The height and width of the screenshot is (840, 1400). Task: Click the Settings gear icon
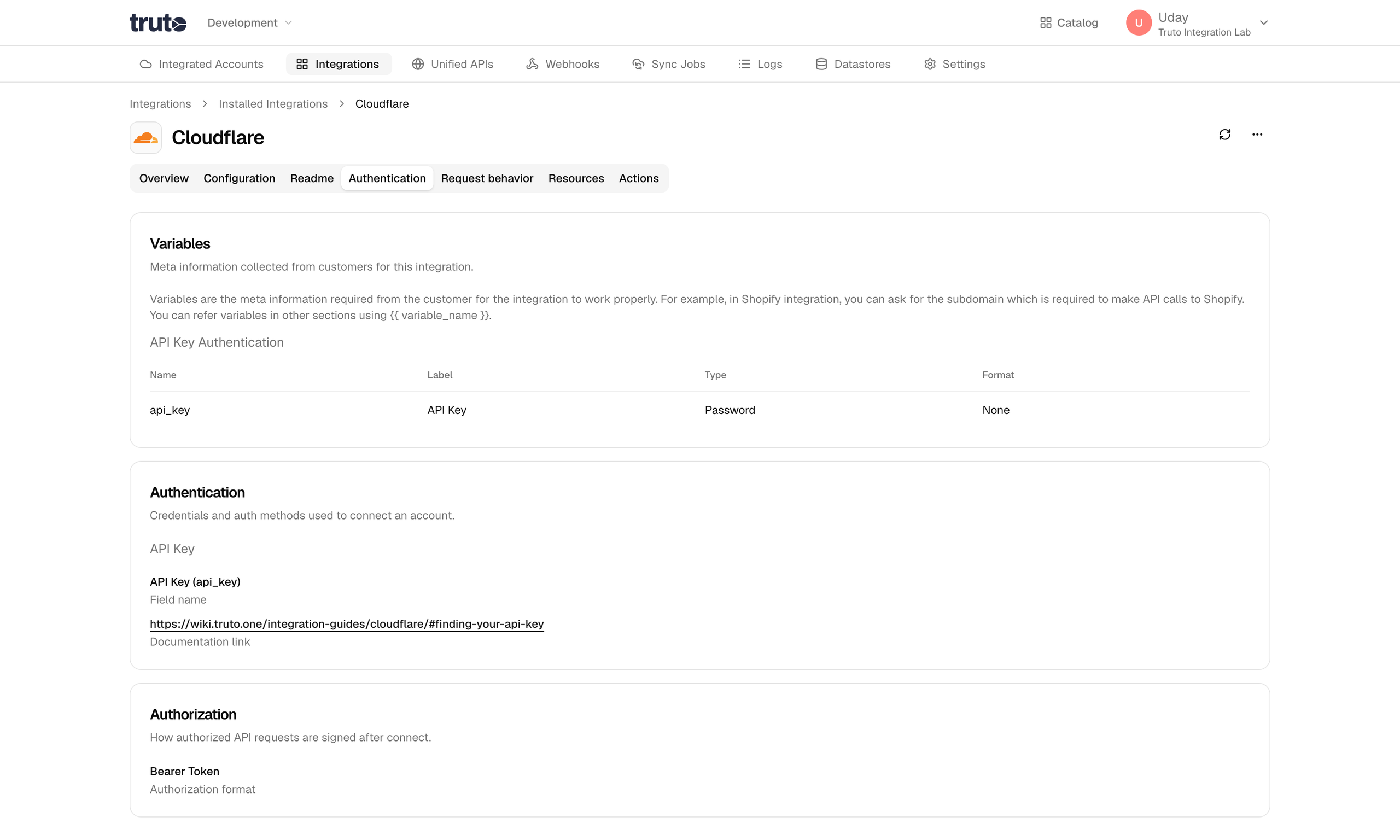coord(930,64)
